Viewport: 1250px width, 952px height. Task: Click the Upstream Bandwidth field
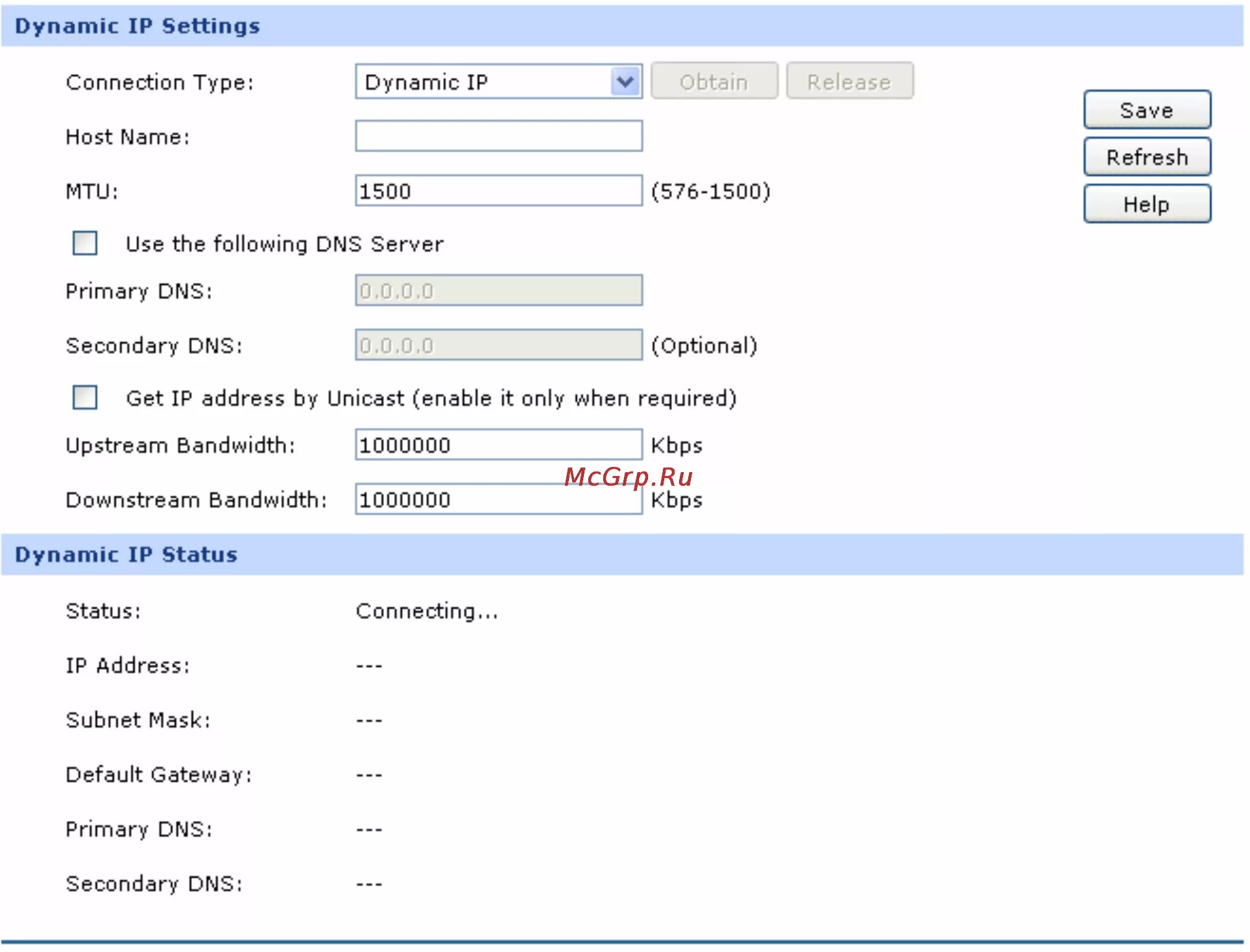[x=499, y=446]
